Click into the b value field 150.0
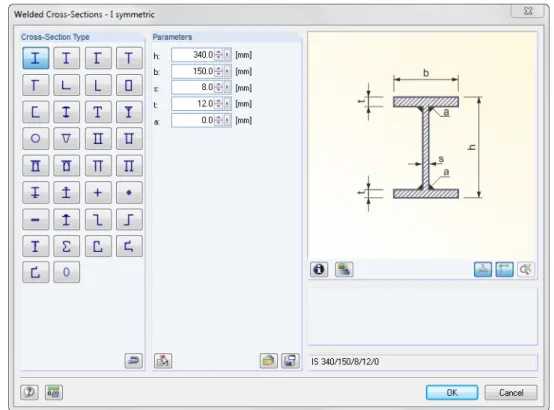This screenshot has width=554, height=410. pyautogui.click(x=193, y=71)
